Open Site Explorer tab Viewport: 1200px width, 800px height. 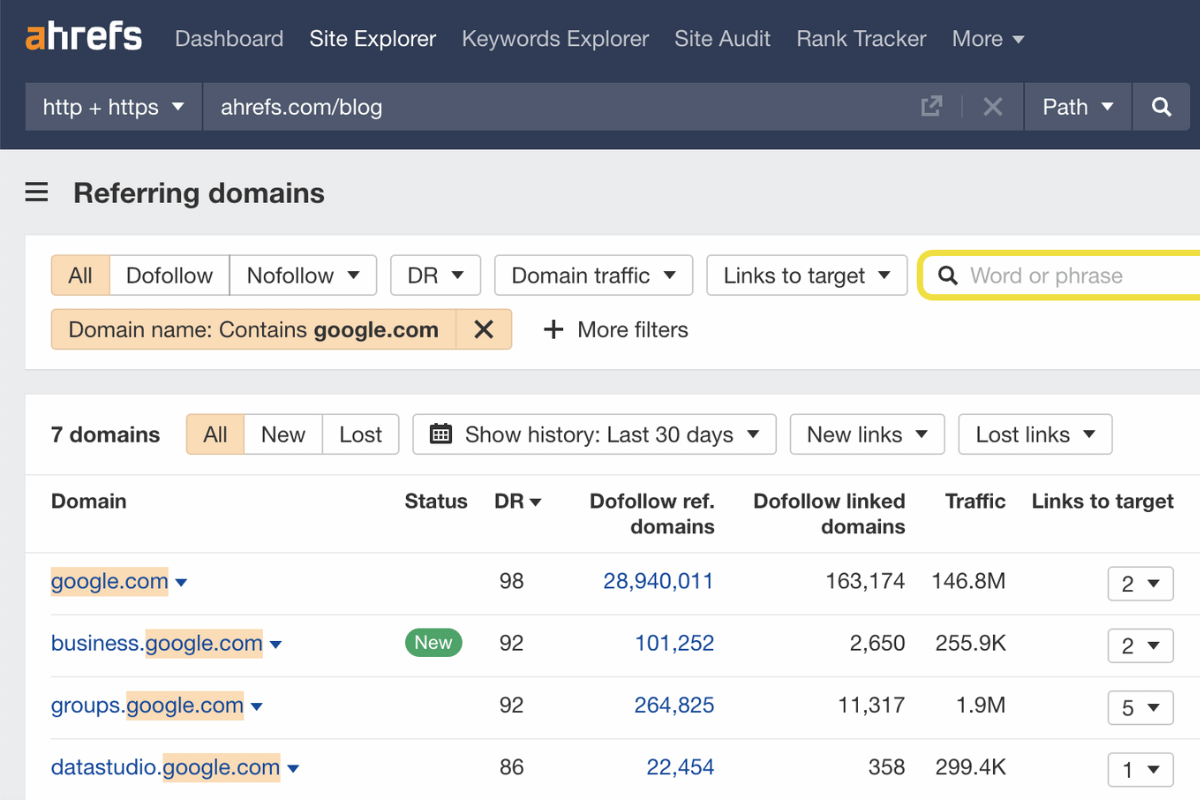373,39
